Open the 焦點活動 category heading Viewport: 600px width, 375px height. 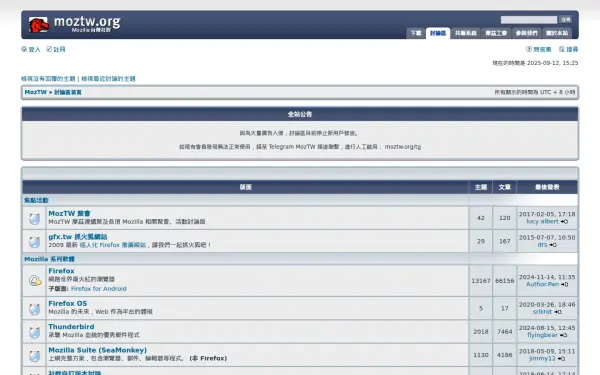coord(36,200)
